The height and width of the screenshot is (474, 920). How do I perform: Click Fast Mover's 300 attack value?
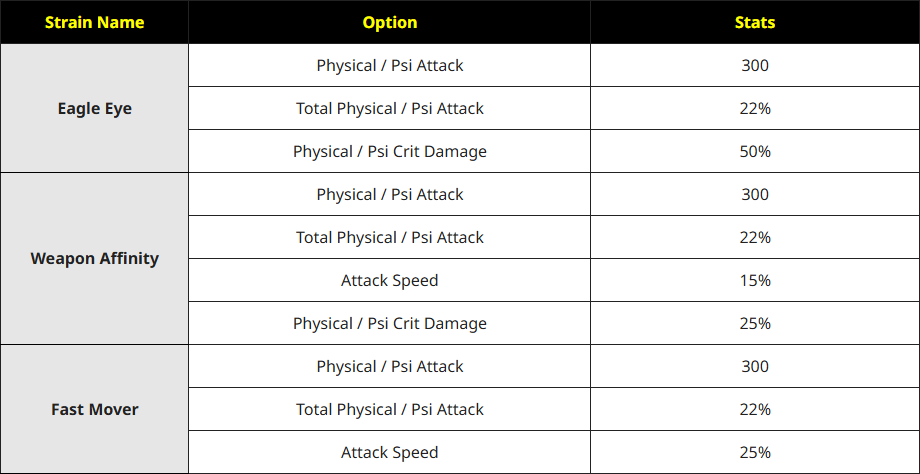[x=755, y=366]
